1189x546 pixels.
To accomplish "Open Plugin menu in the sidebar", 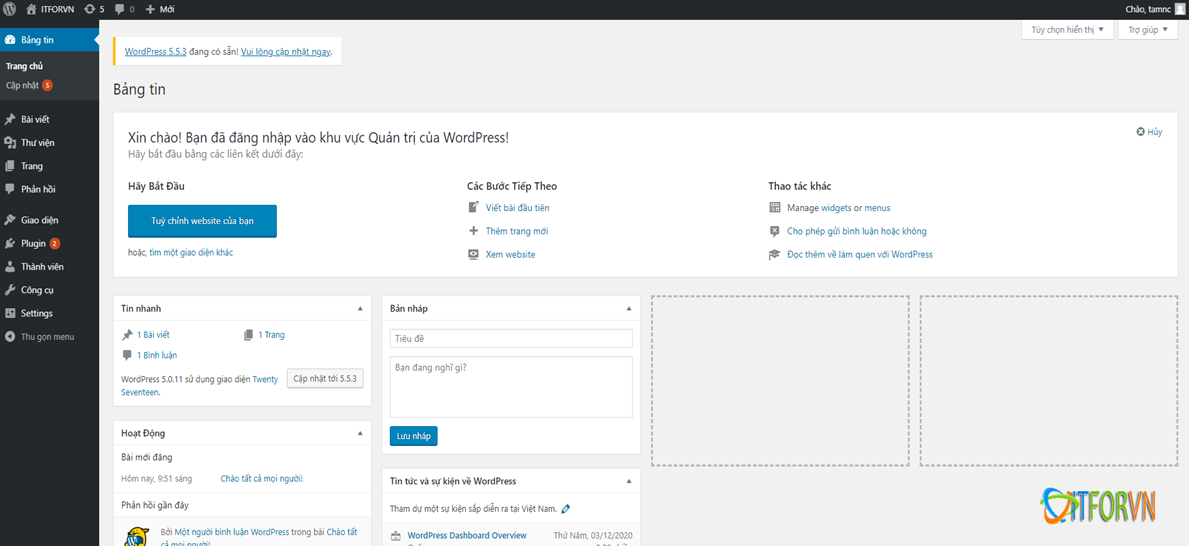I will pos(33,243).
